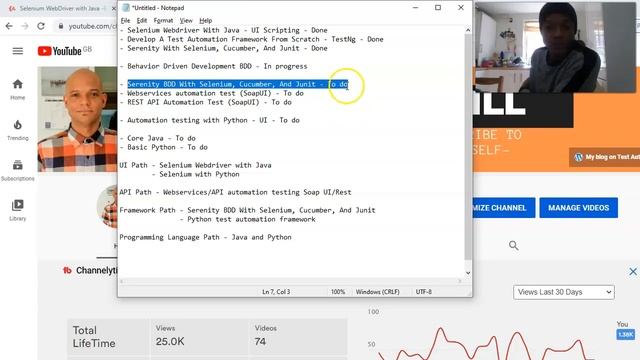The image size is (640, 360).
Task: Click the YouTube logo
Action: [60, 51]
